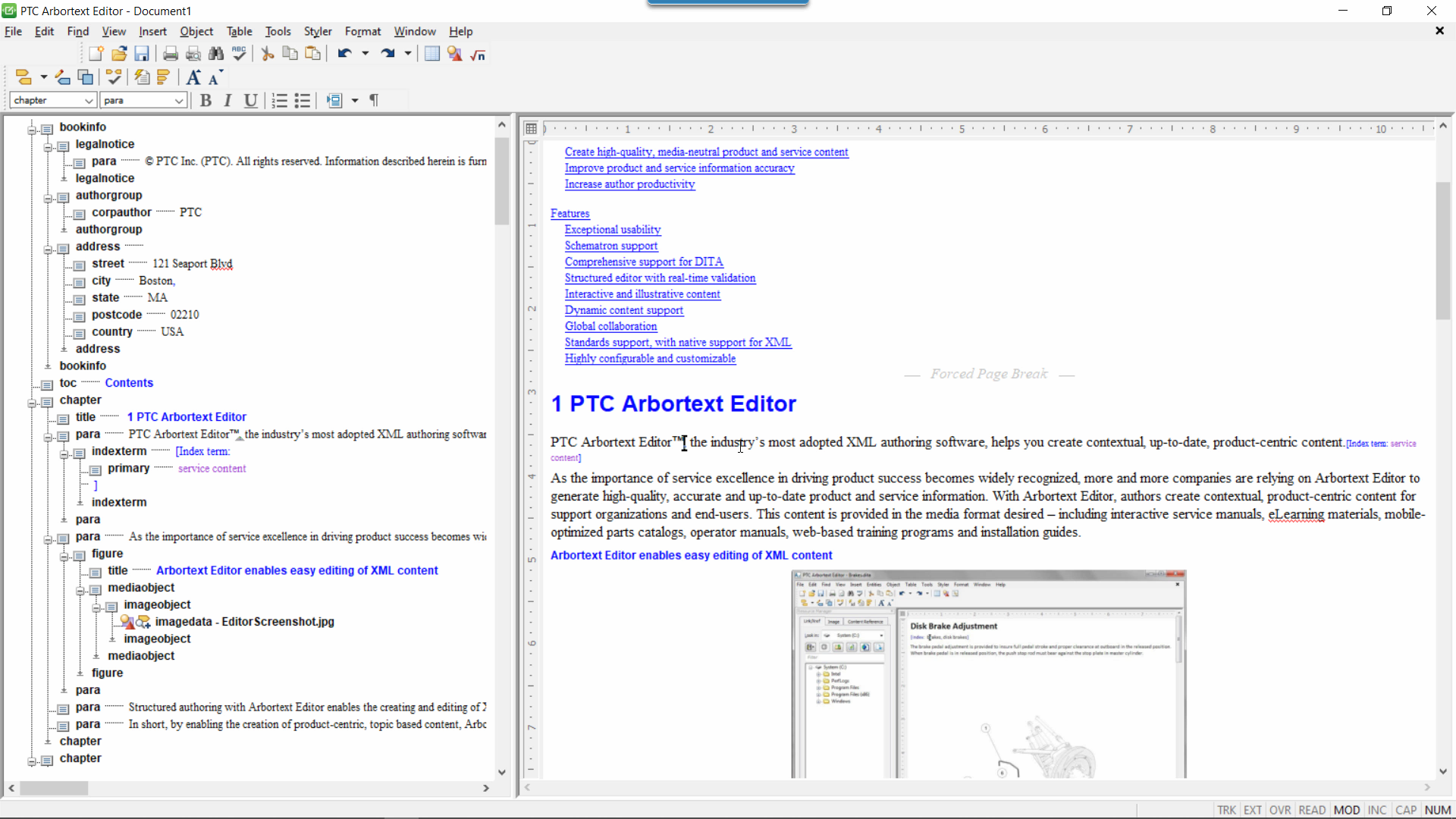
Task: Open the Styler menu
Action: pyautogui.click(x=318, y=31)
